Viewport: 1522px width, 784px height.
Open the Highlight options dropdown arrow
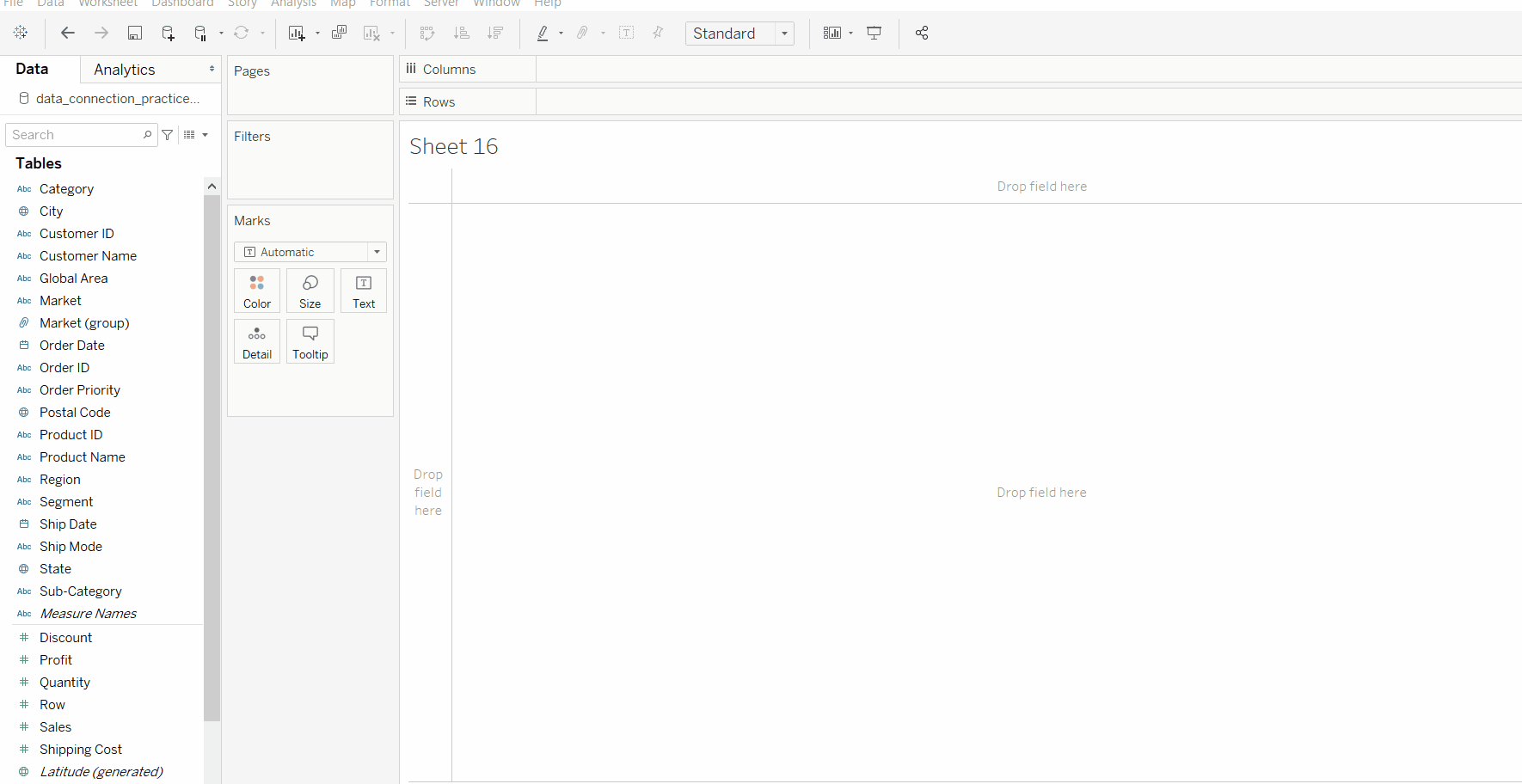(561, 34)
